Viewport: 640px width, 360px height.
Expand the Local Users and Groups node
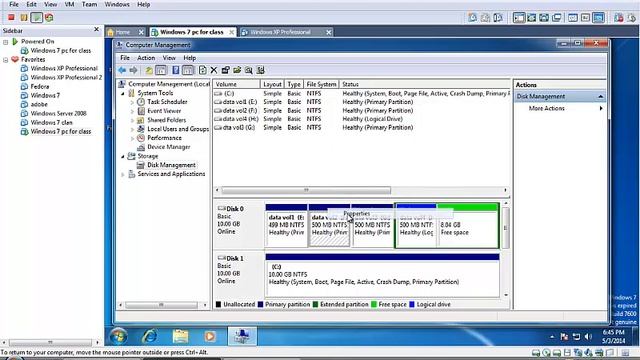pyautogui.click(x=132, y=129)
